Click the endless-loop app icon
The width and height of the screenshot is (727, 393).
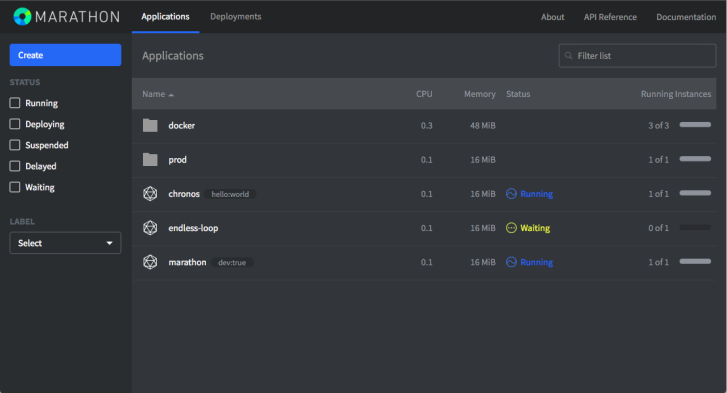coord(150,228)
